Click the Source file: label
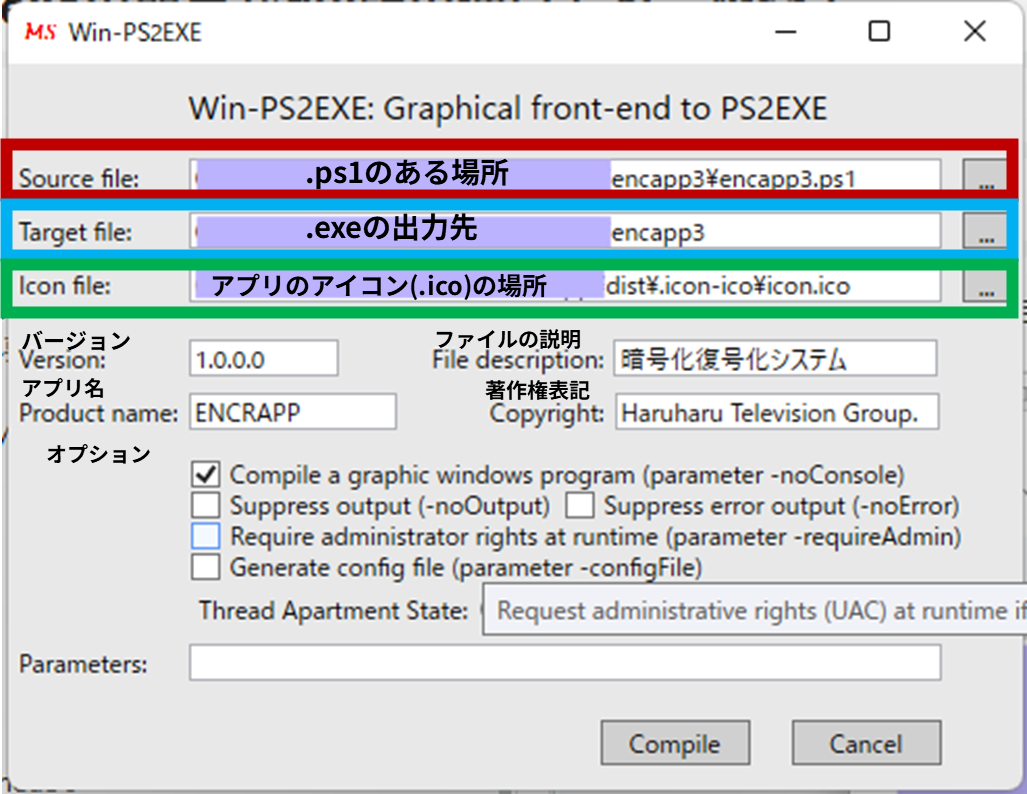The width and height of the screenshot is (1027, 794). click(x=79, y=178)
